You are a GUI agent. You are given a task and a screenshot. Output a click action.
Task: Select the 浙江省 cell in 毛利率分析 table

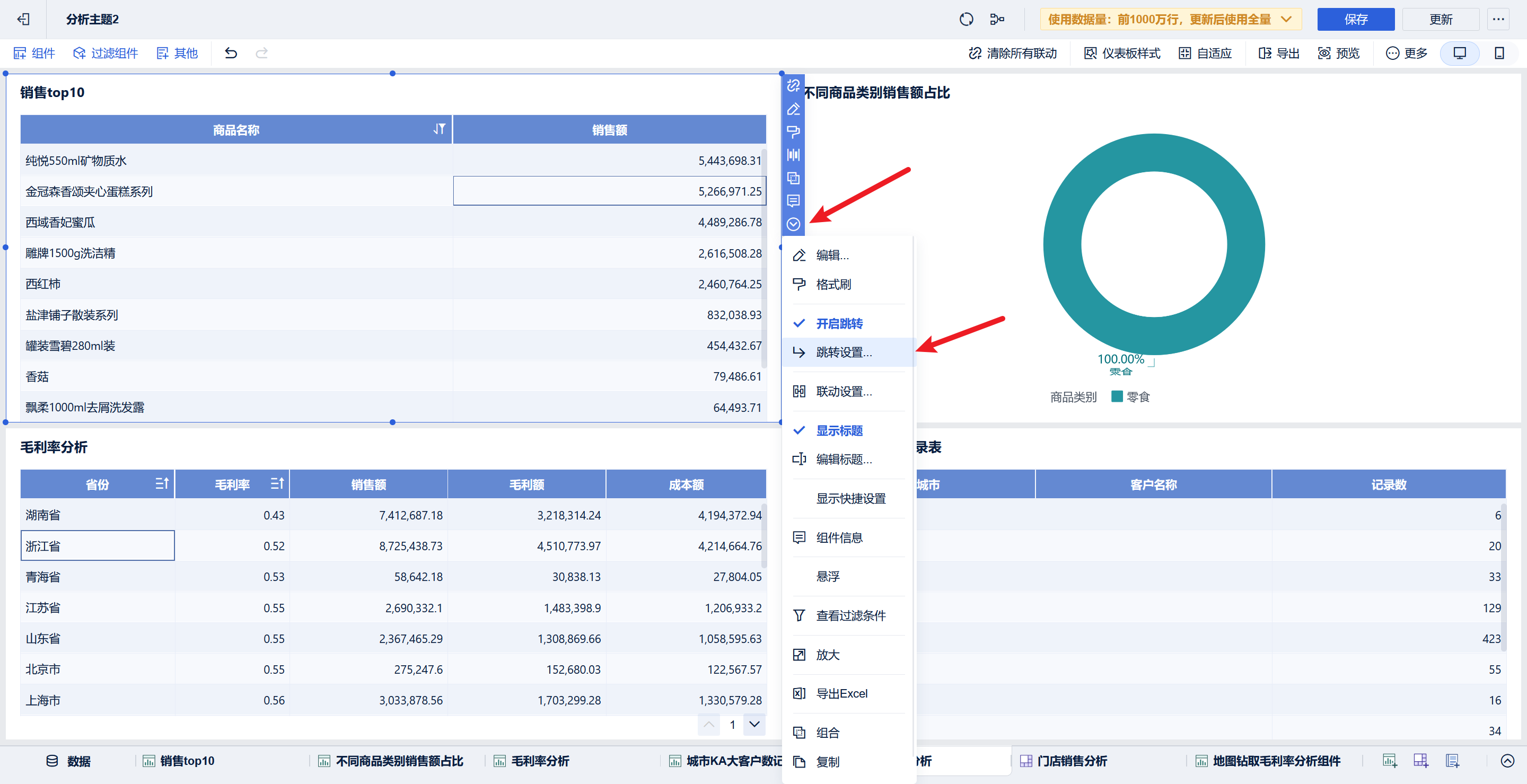(98, 546)
